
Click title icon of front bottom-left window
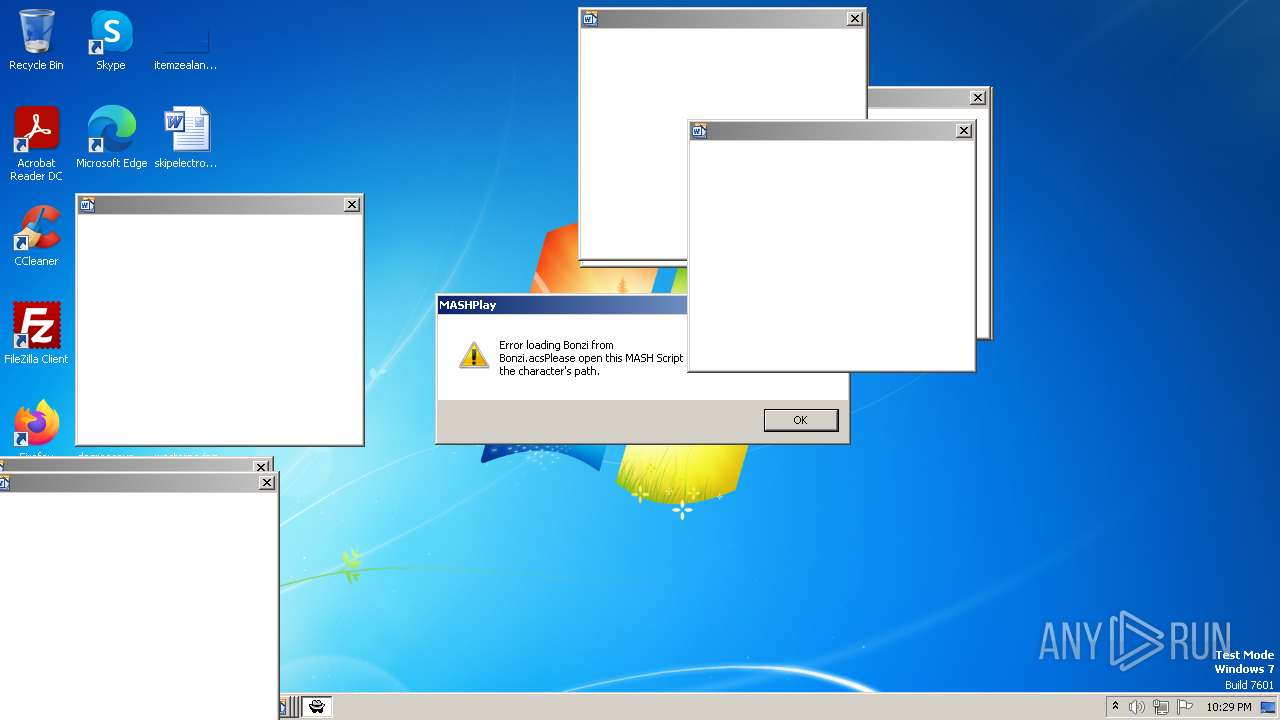(x=4, y=483)
